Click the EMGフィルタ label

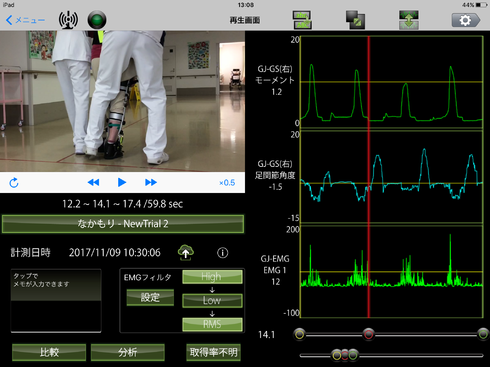pyautogui.click(x=147, y=277)
